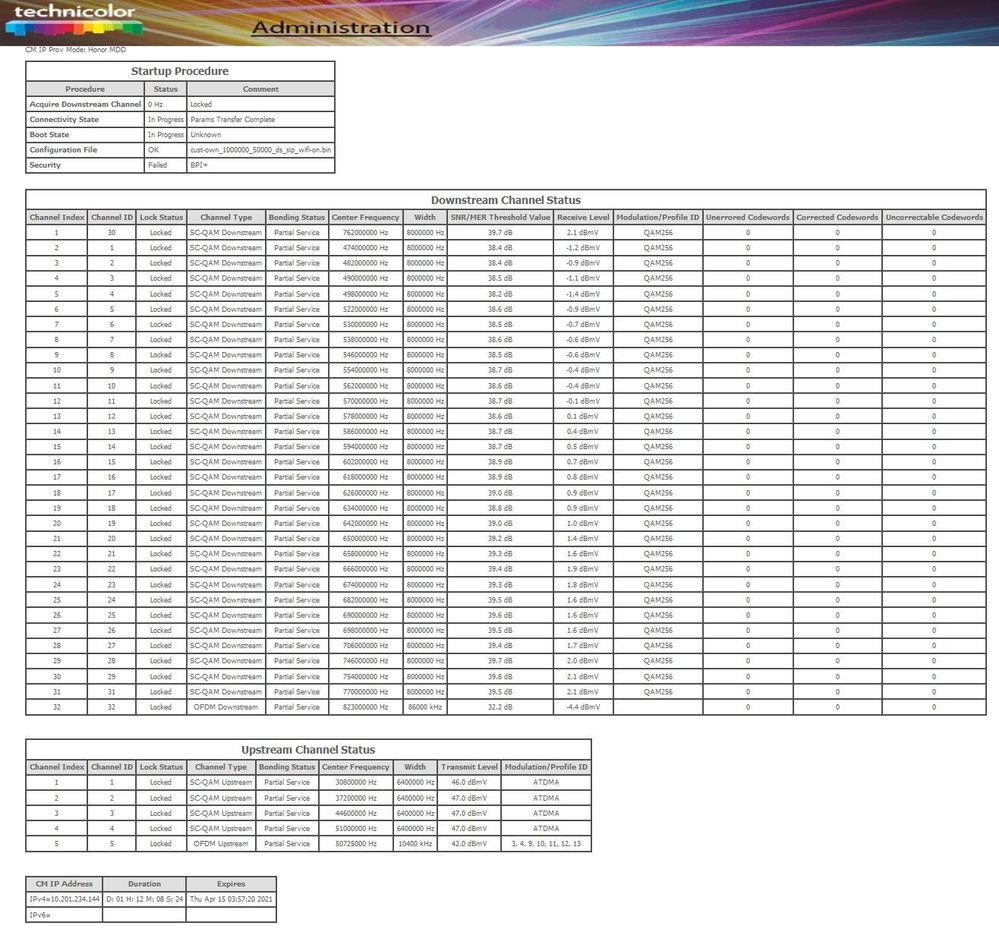Screen dimensions: 999x928
Task: Select the 'CM IP Prov Mode: Honor MDD' text
Action: 76,50
